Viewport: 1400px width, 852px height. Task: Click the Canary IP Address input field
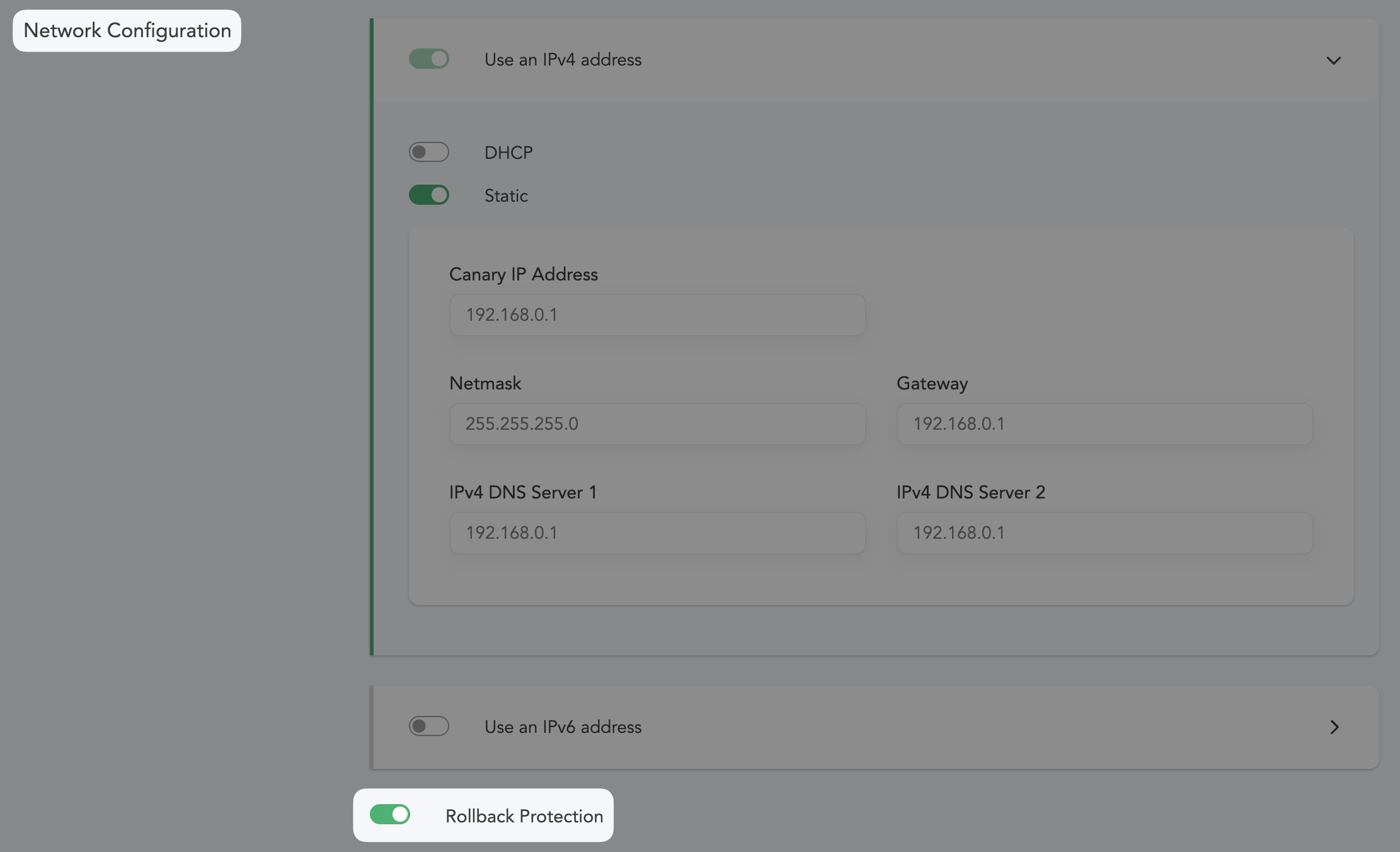point(657,314)
